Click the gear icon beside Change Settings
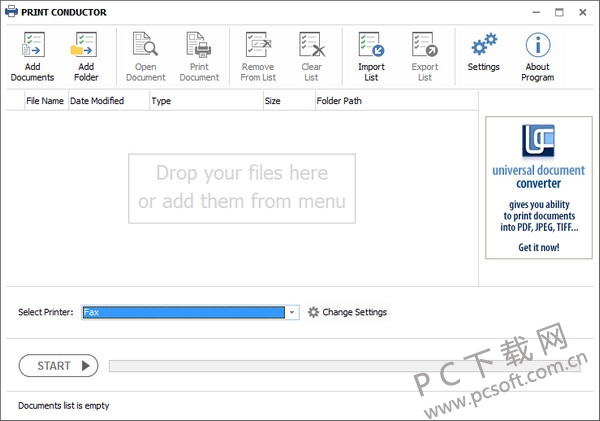Screen dimensions: 600x421 313,312
